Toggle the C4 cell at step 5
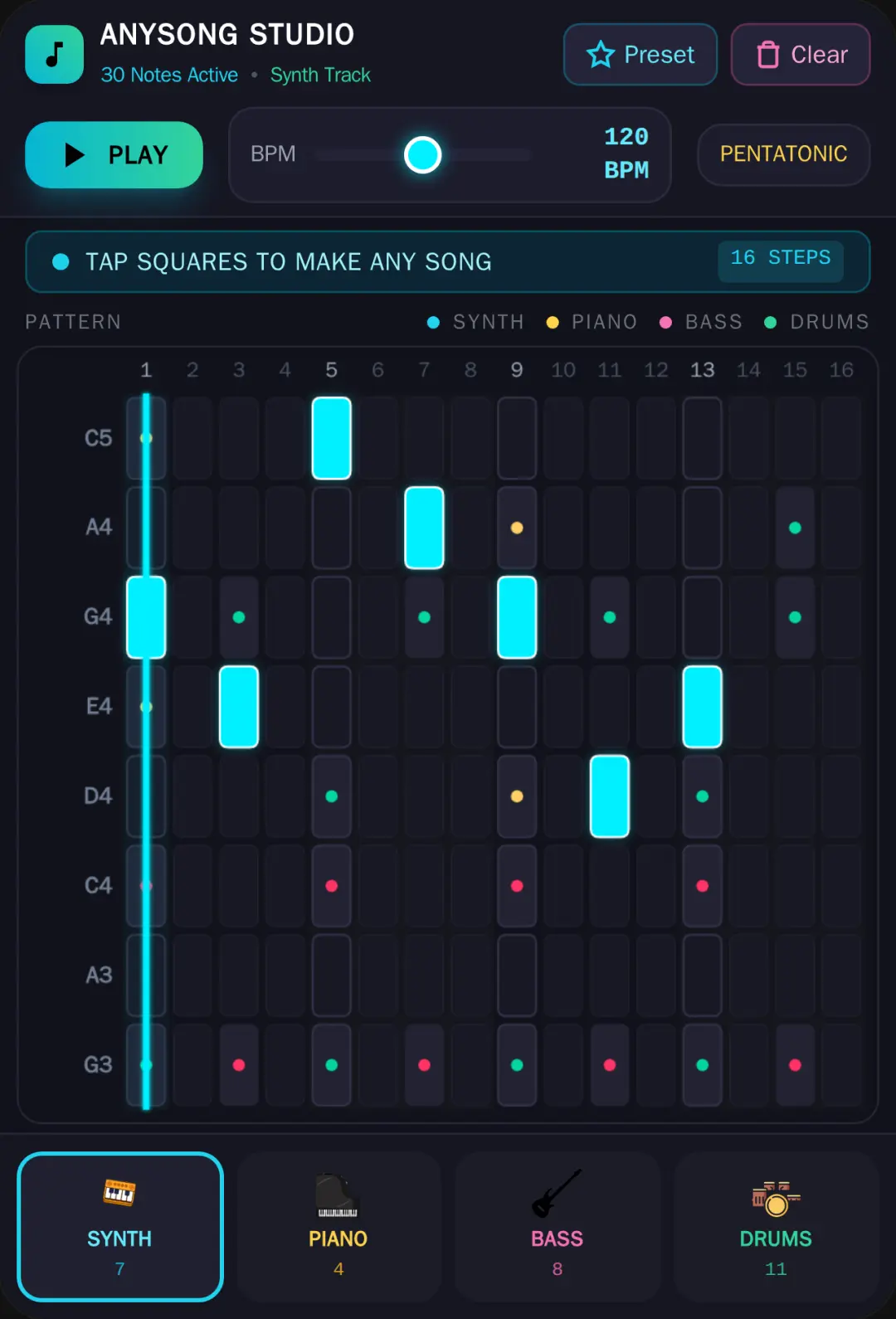 tap(332, 886)
